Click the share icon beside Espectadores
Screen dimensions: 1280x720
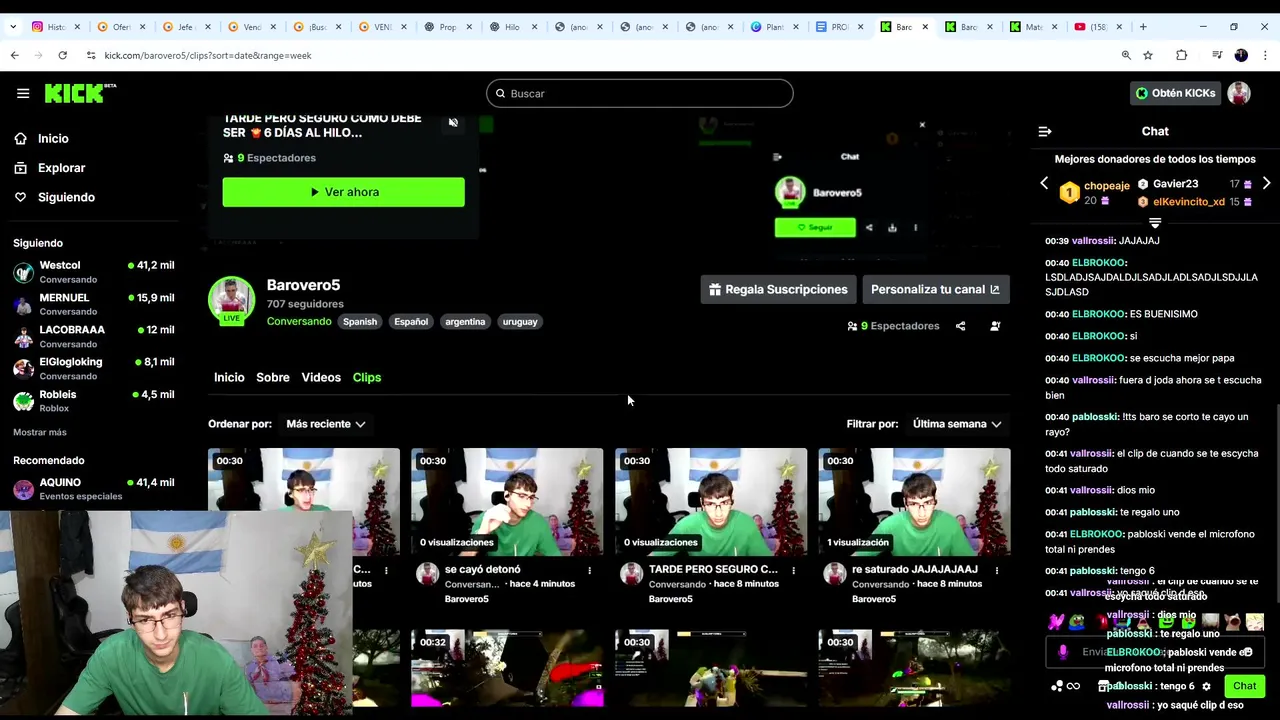[x=960, y=326]
